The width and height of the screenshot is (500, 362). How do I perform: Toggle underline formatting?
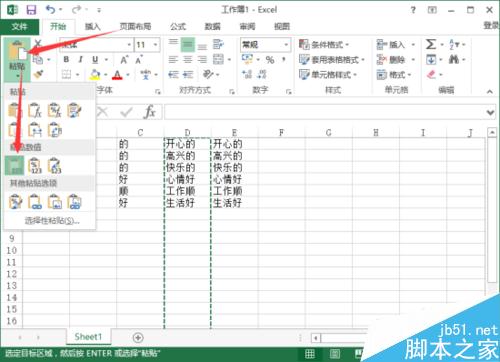tap(95, 60)
